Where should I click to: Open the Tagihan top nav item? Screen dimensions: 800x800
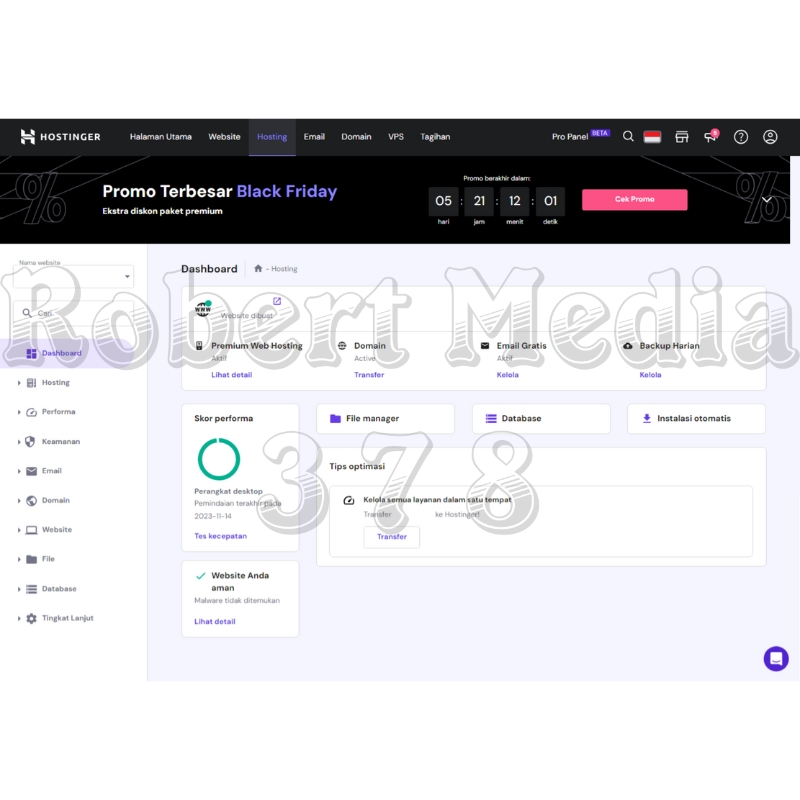pyautogui.click(x=435, y=137)
